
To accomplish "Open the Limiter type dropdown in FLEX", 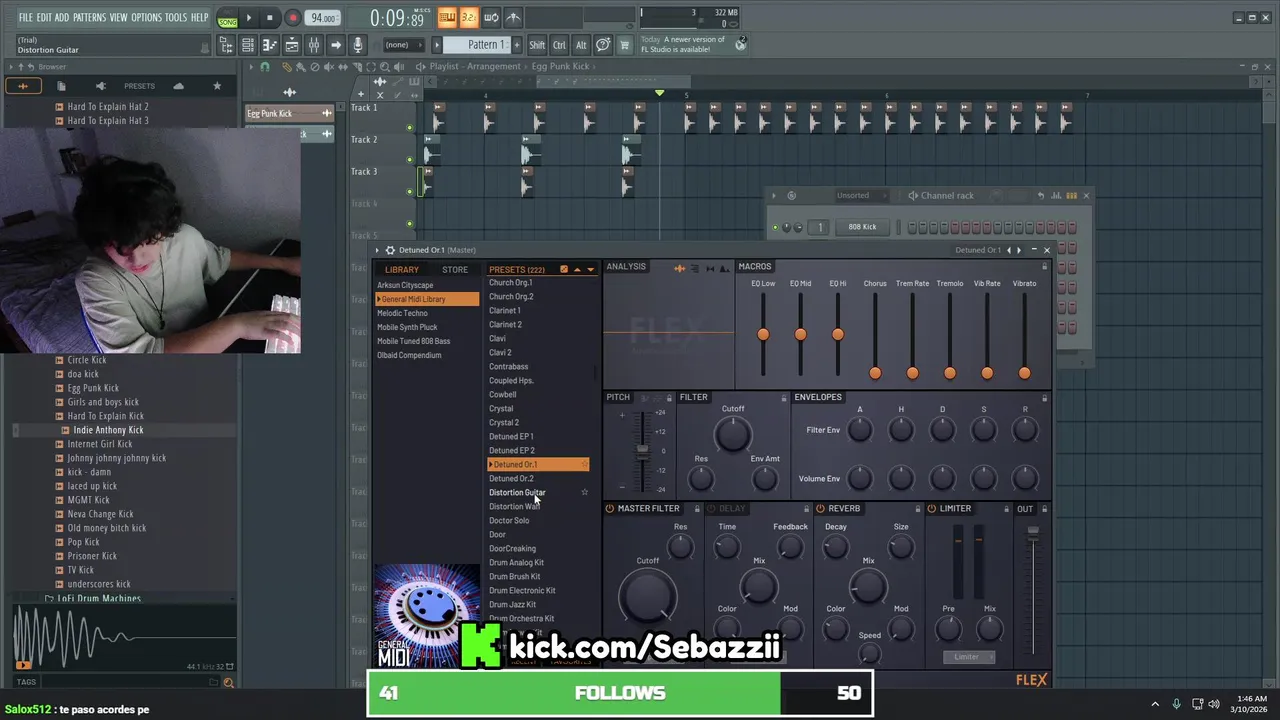I will pos(967,657).
